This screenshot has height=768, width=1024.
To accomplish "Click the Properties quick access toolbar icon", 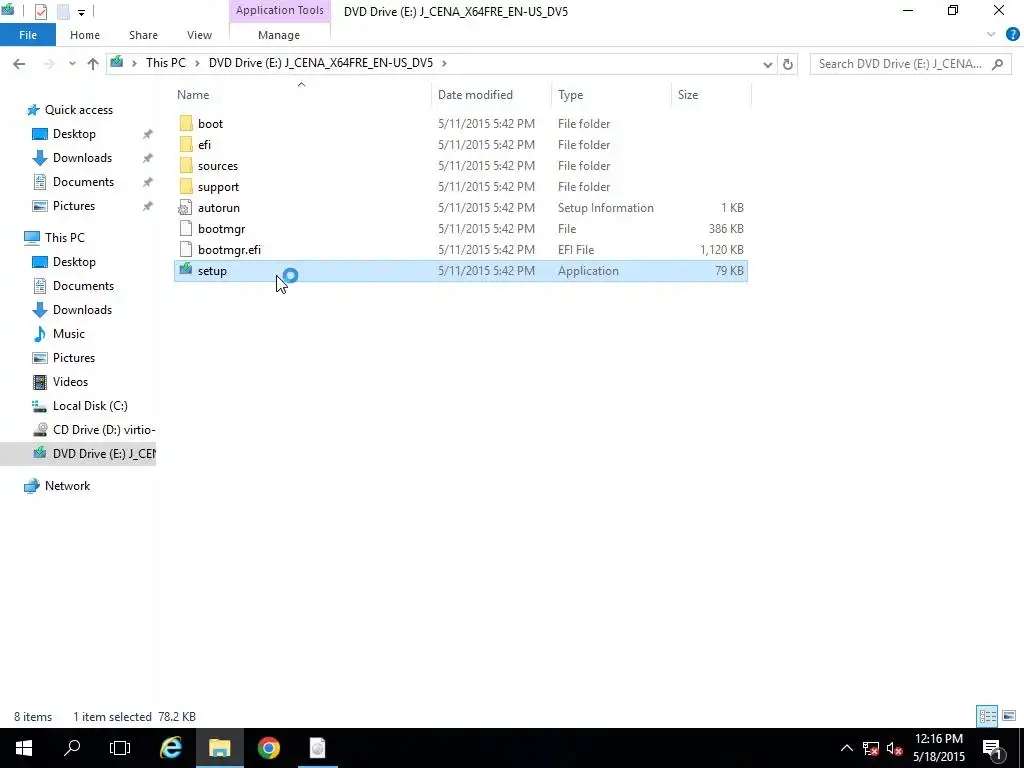I will click(40, 11).
